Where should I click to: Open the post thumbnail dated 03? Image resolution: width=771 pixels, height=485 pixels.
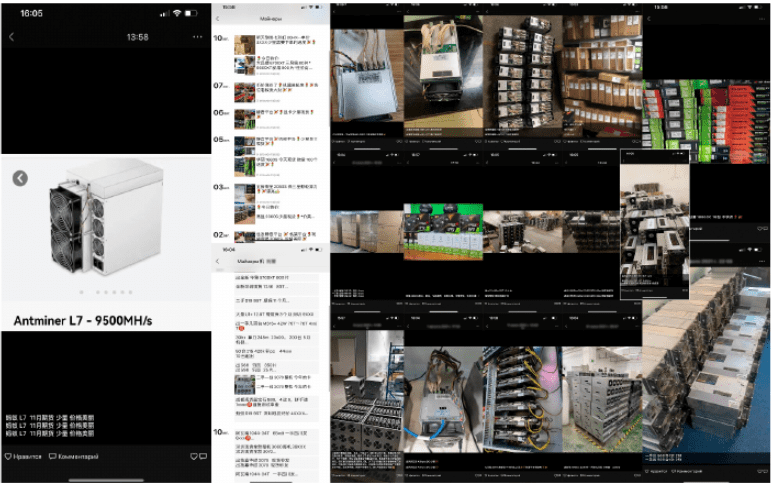(244, 194)
